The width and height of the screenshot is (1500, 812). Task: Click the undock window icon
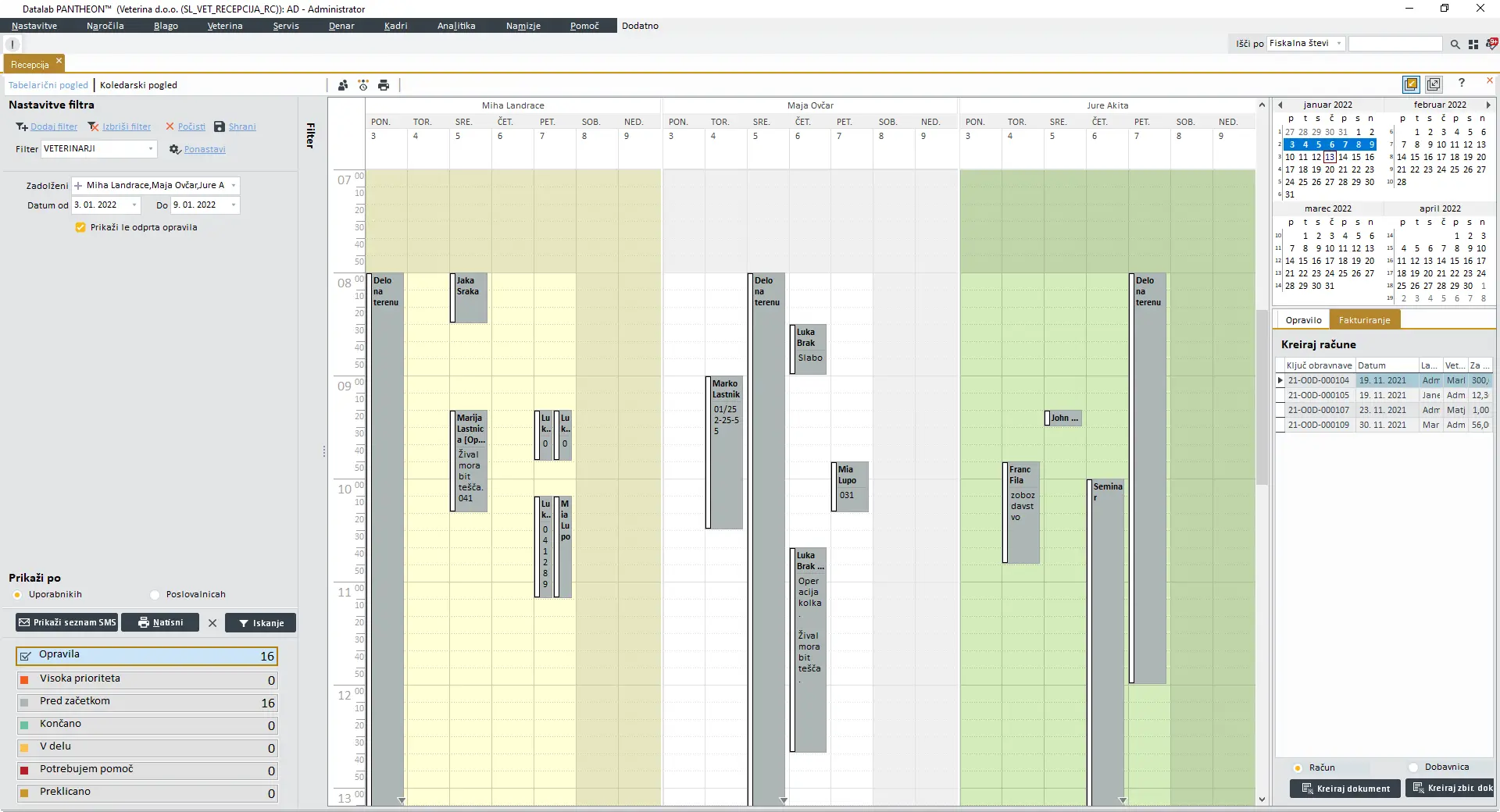[1434, 84]
